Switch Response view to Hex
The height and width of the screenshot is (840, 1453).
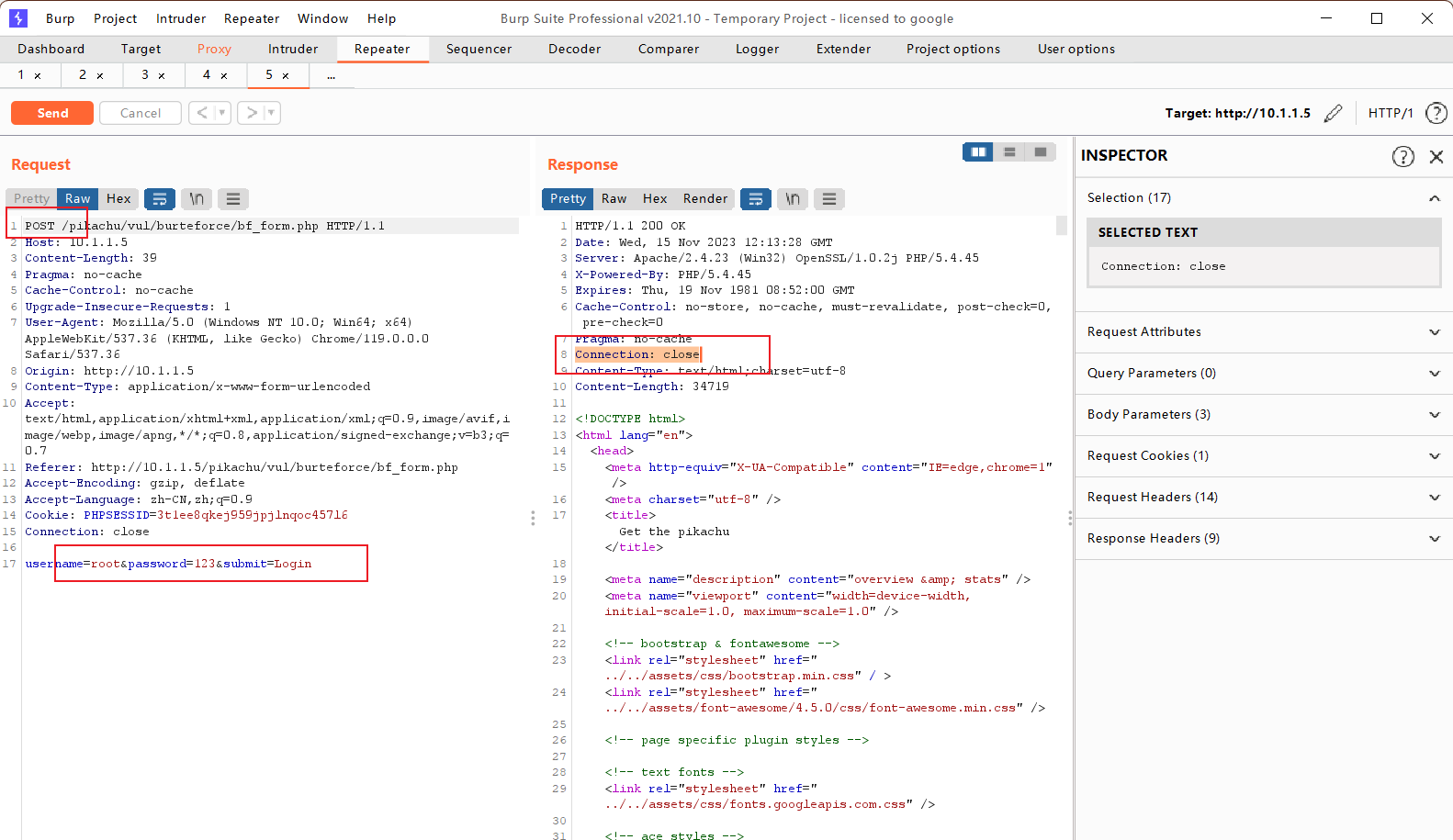click(655, 198)
